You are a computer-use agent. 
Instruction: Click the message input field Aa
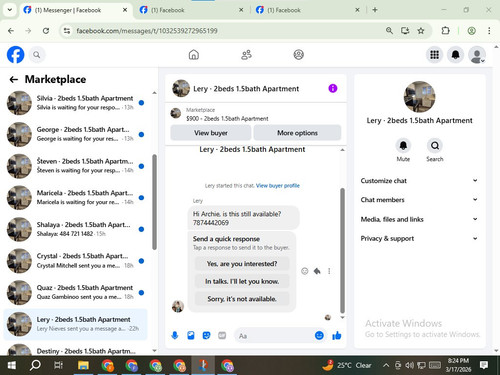[274, 336]
